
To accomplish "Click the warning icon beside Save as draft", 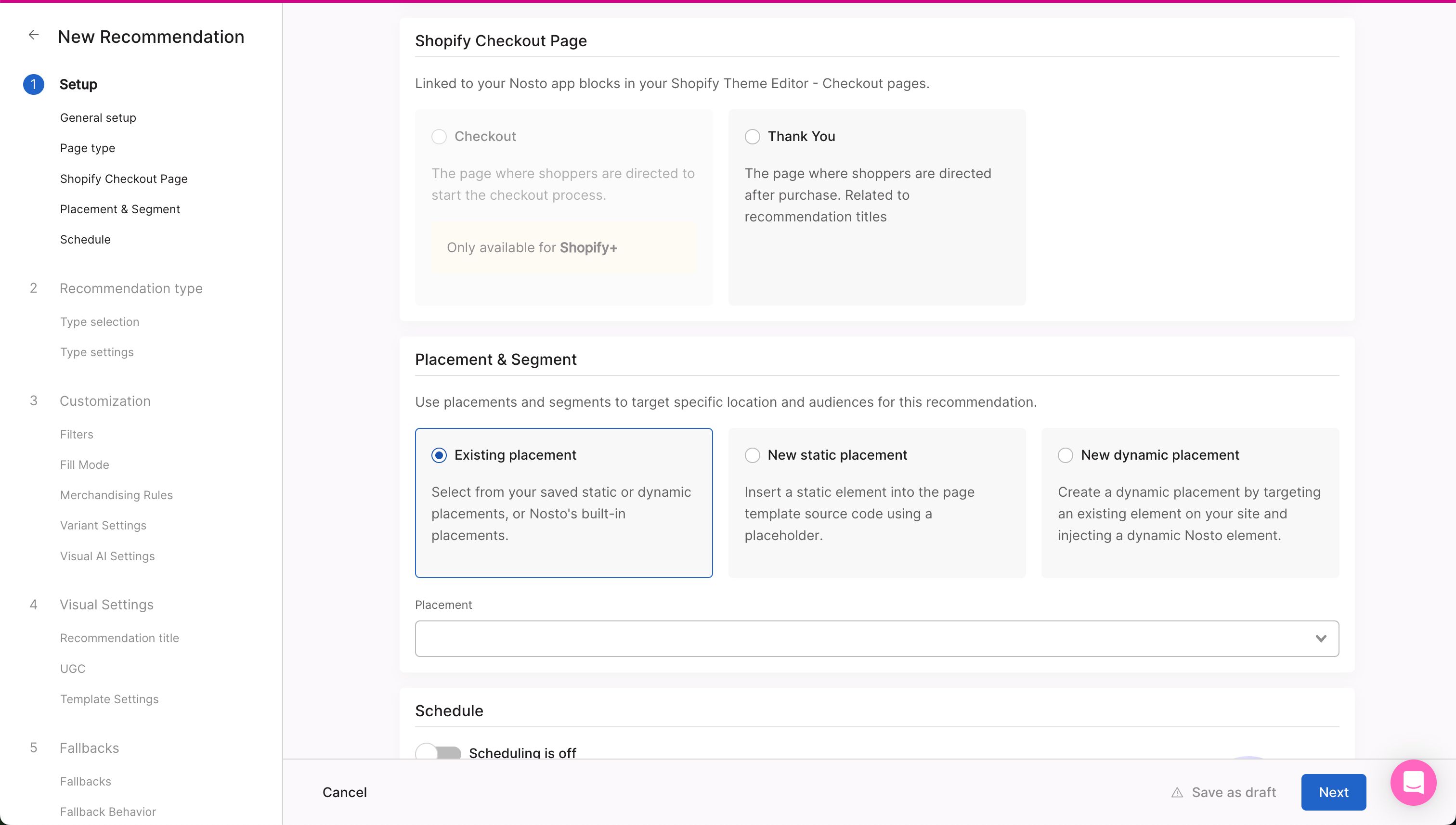I will (1177, 793).
